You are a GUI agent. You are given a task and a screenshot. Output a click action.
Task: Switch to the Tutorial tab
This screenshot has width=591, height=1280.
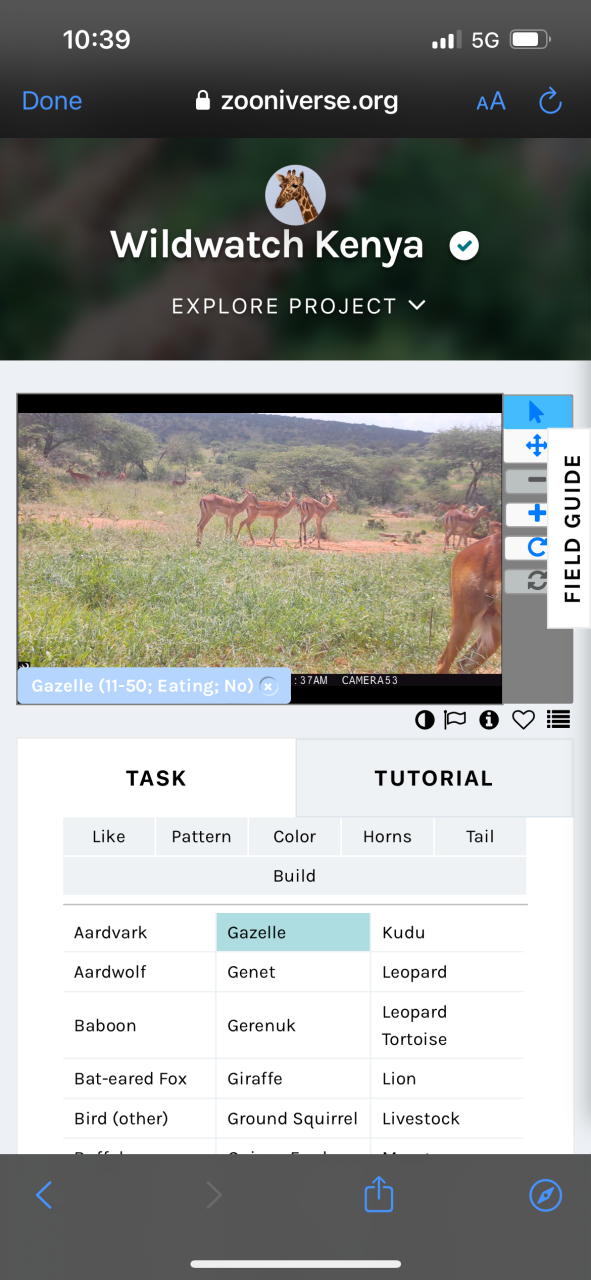tap(434, 778)
